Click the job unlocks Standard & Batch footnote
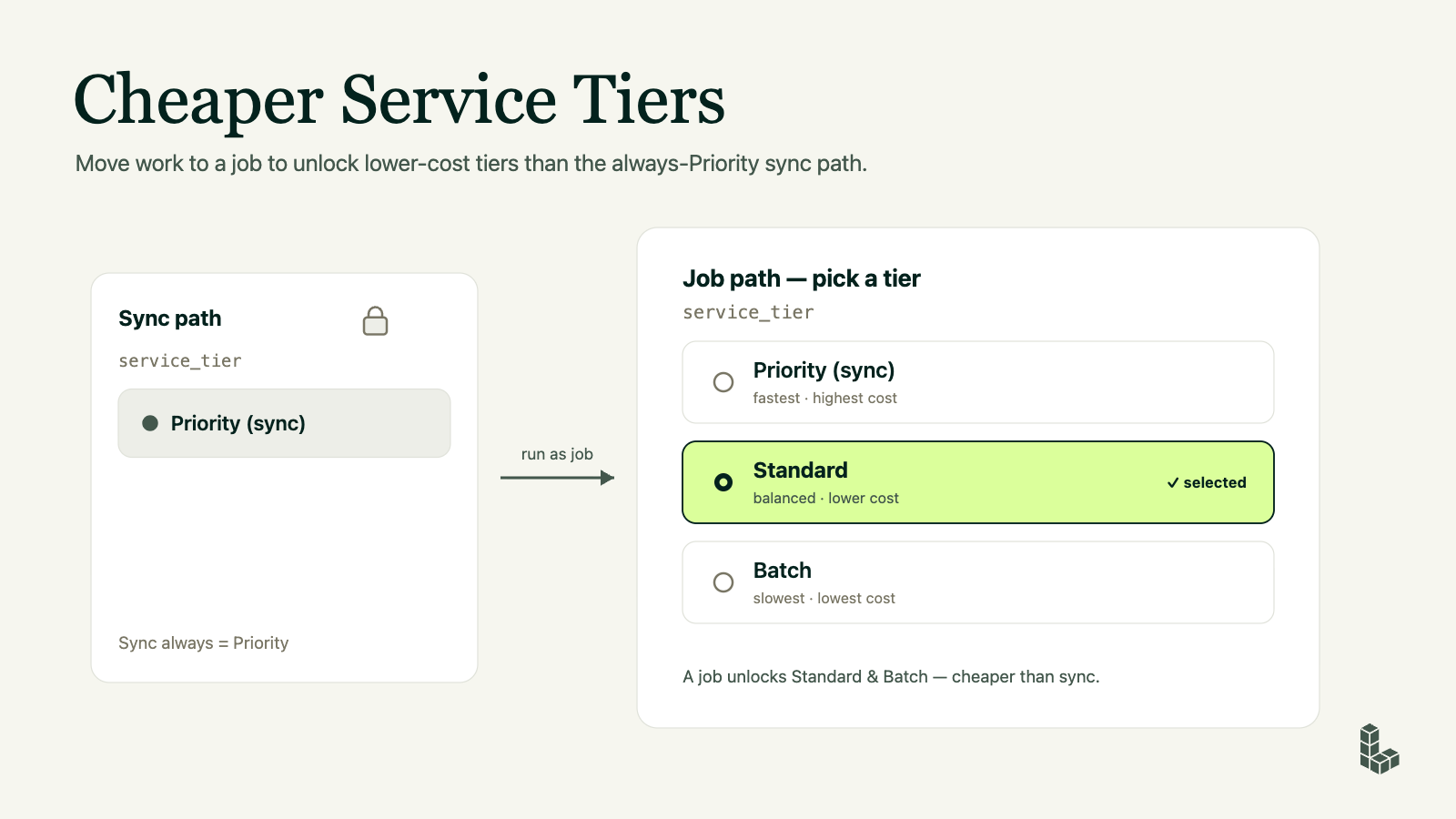The width and height of the screenshot is (1456, 819). 891,677
